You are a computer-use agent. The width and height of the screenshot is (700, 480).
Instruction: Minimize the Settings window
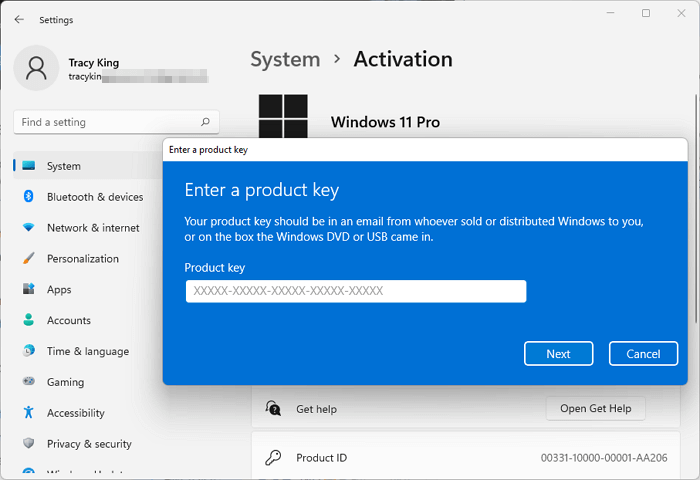coord(611,13)
